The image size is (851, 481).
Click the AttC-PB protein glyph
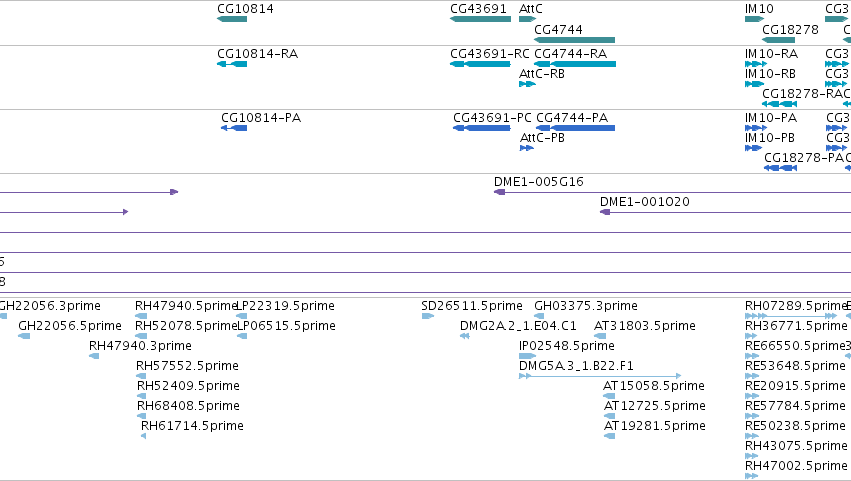(526, 148)
